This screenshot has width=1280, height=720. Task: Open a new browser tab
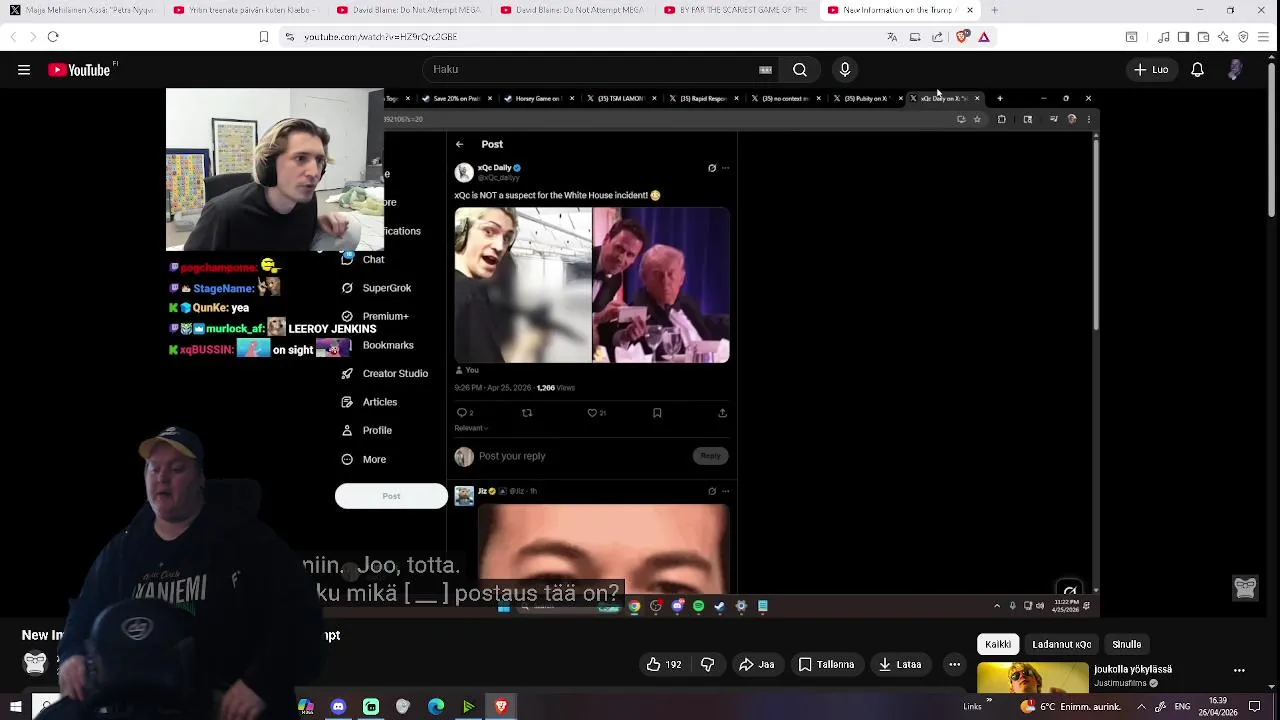tap(994, 10)
